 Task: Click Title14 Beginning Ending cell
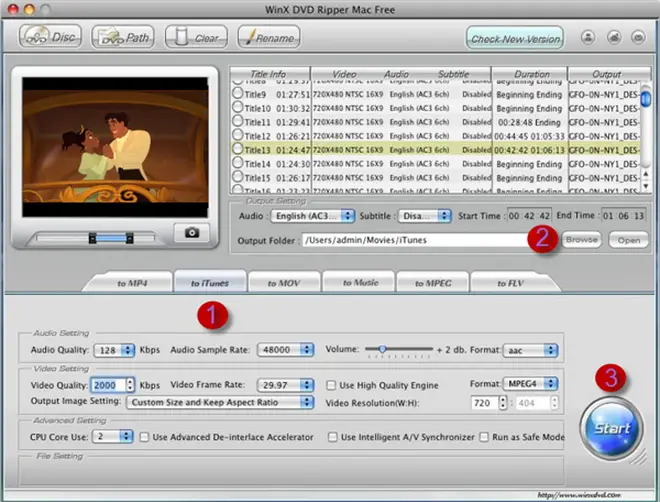(x=529, y=164)
